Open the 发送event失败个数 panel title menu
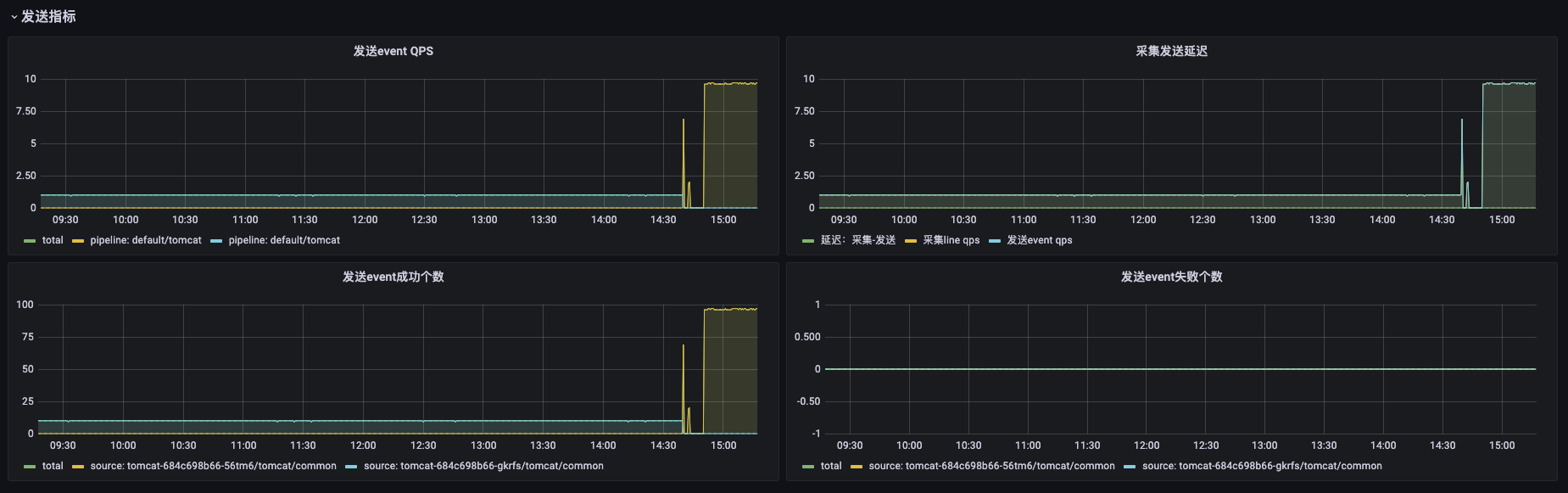Image resolution: width=1568 pixels, height=493 pixels. tap(1171, 277)
